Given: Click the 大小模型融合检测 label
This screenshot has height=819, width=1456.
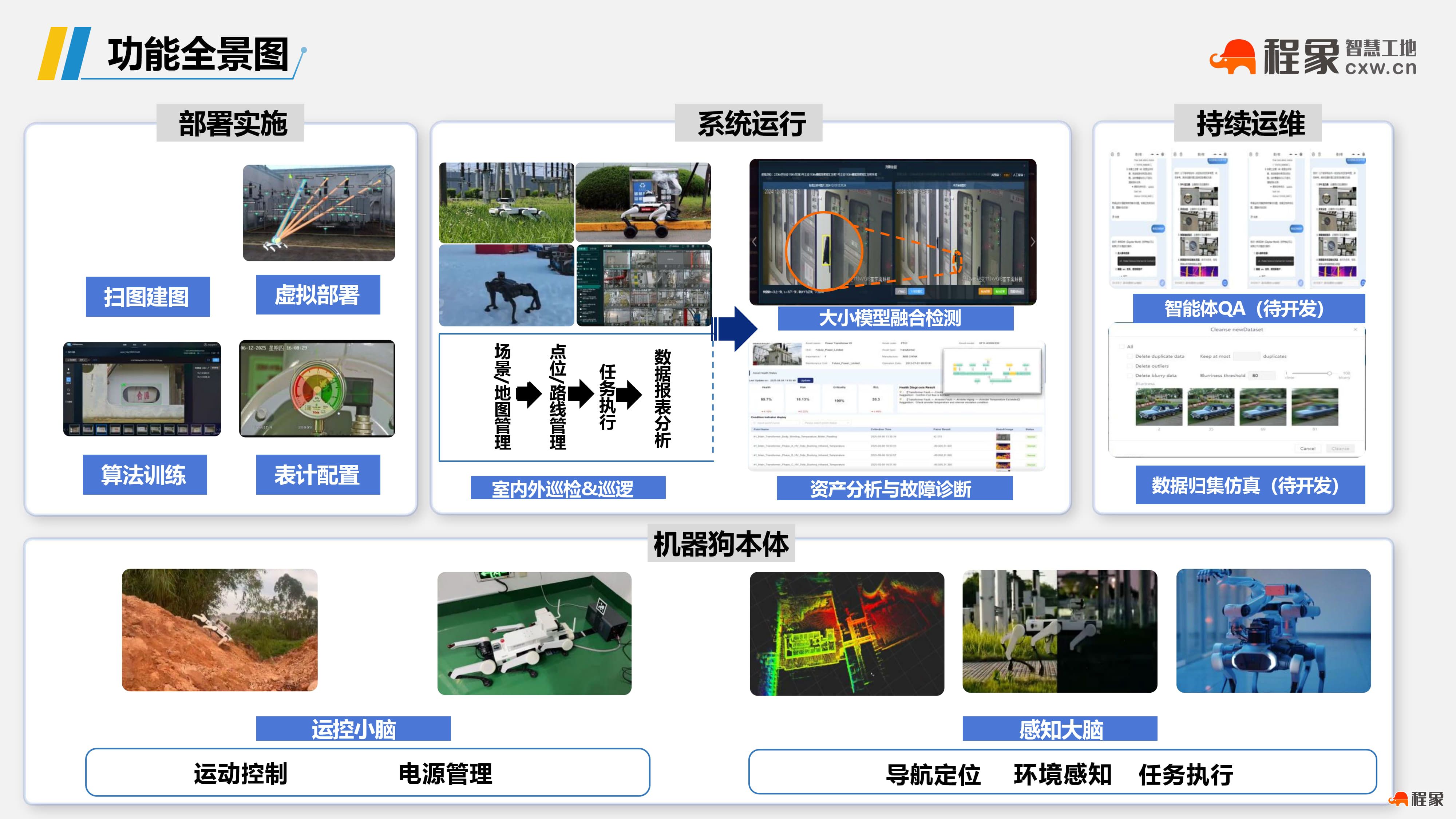Looking at the screenshot, I should (x=895, y=318).
